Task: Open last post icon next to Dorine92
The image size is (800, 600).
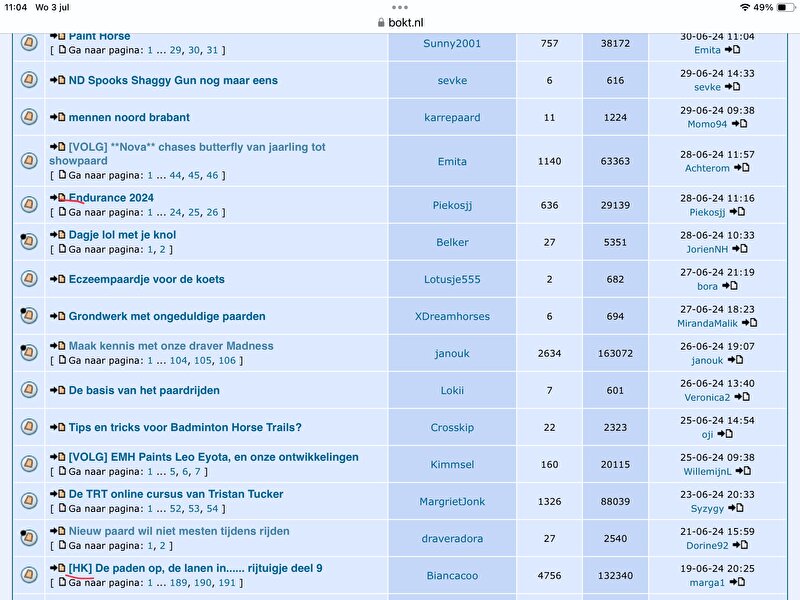Action: (x=740, y=545)
